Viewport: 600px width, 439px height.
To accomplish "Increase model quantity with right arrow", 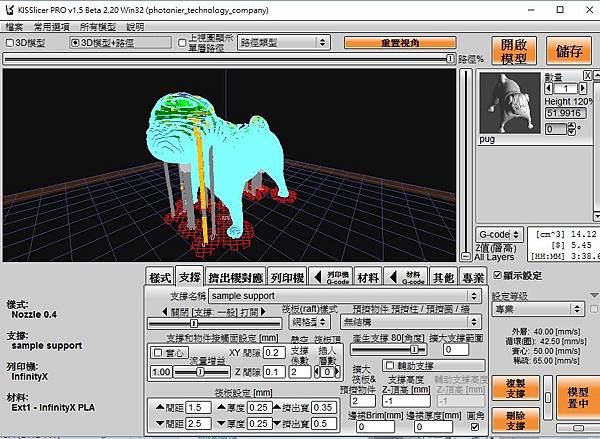I will (582, 88).
